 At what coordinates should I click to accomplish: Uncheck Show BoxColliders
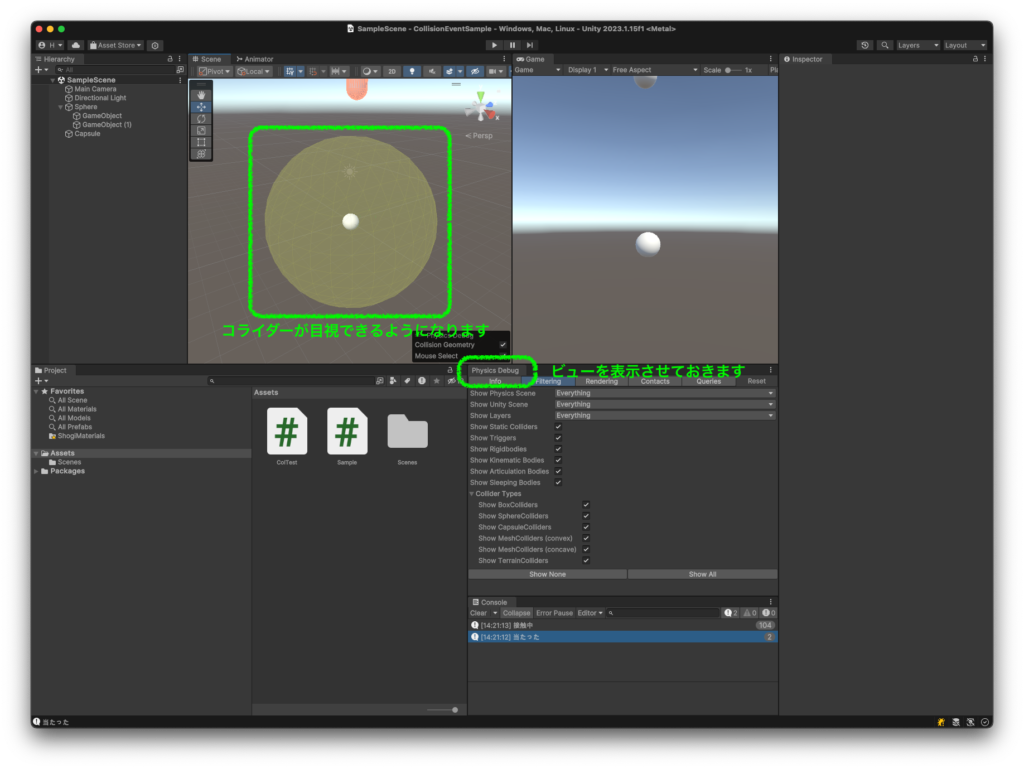click(586, 505)
